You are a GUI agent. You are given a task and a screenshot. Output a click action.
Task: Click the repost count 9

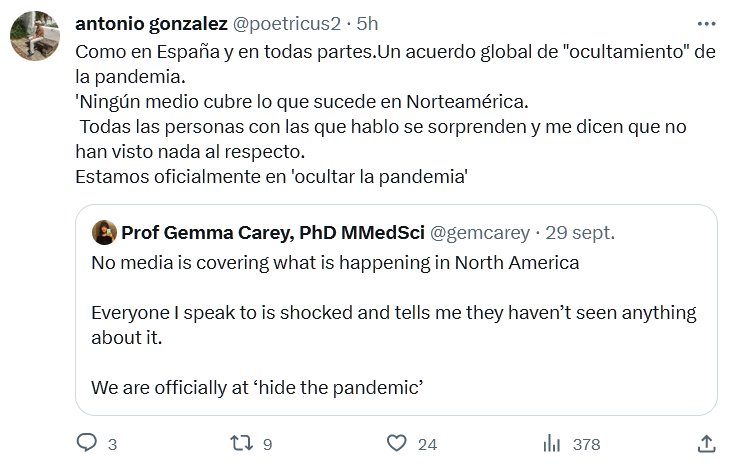267,443
